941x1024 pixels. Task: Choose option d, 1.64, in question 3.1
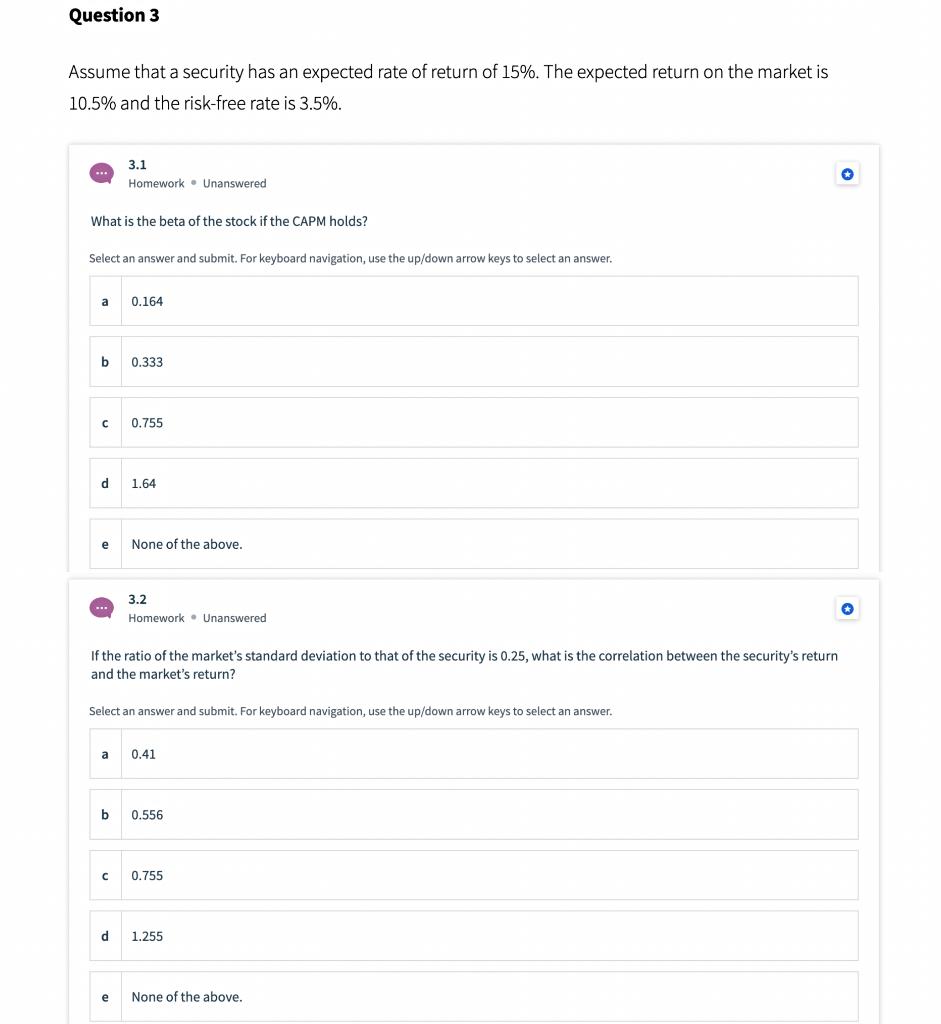[x=472, y=483]
